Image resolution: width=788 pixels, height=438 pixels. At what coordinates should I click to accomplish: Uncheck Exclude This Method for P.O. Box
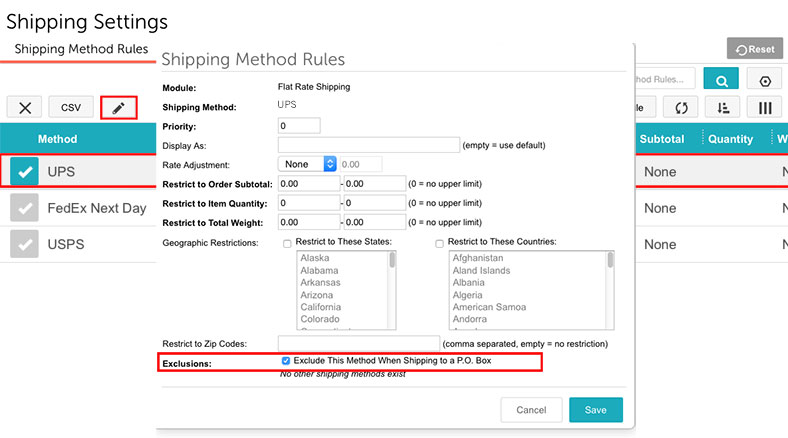click(286, 361)
